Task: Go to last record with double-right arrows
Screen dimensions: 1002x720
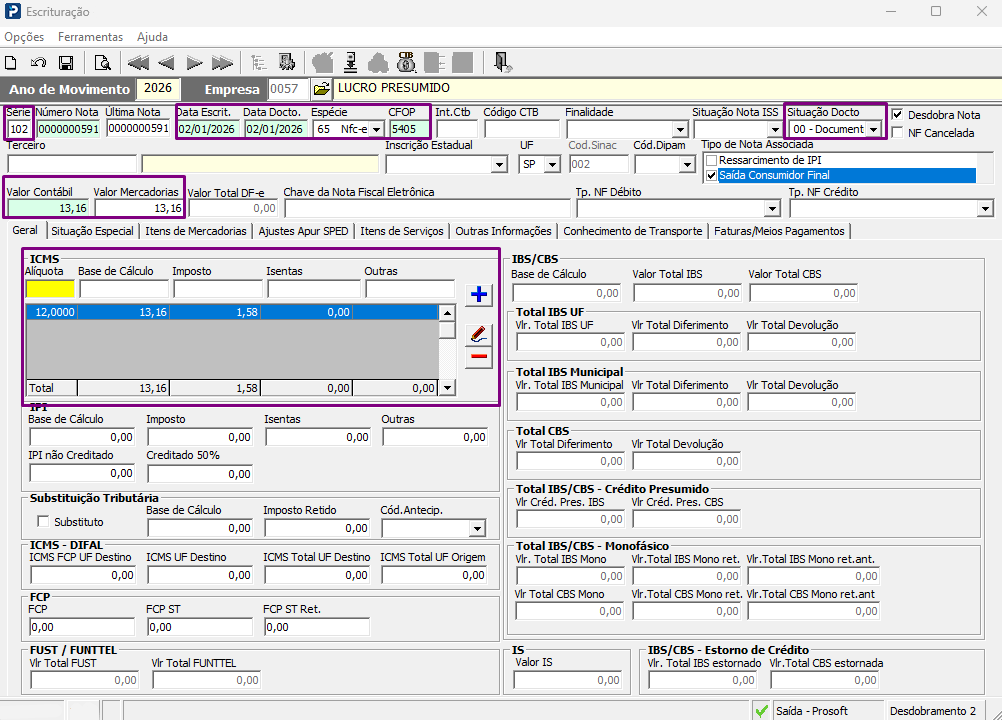Action: (x=222, y=63)
